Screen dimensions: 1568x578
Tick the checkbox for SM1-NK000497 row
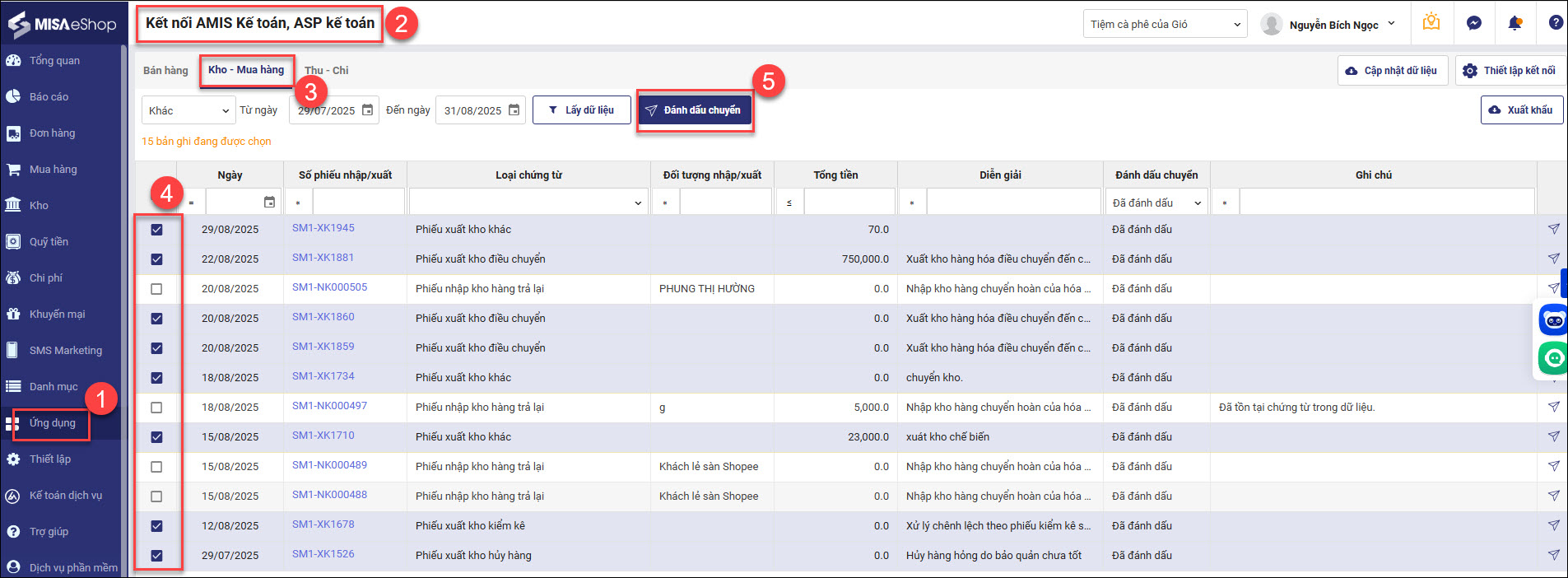(x=156, y=408)
